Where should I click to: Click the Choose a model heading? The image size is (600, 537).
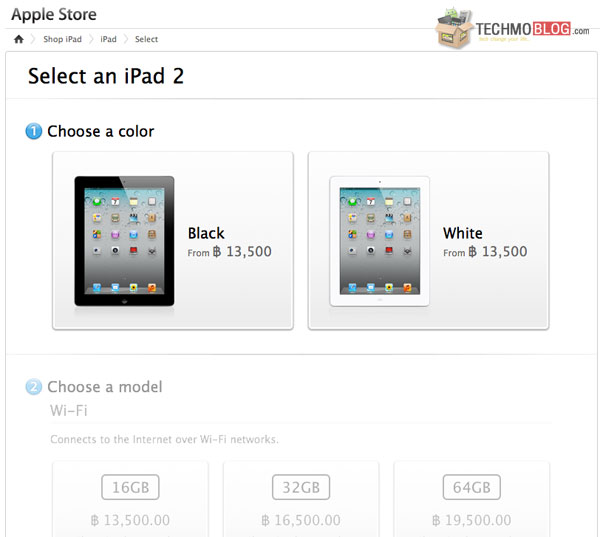pyautogui.click(x=105, y=387)
